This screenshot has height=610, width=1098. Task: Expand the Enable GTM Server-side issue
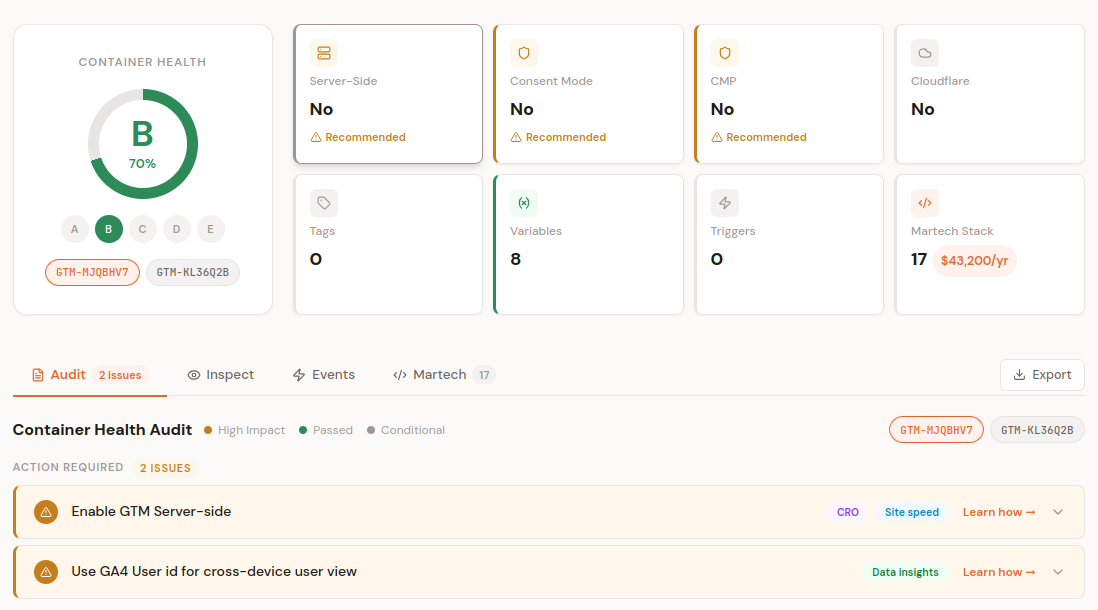coord(1057,511)
